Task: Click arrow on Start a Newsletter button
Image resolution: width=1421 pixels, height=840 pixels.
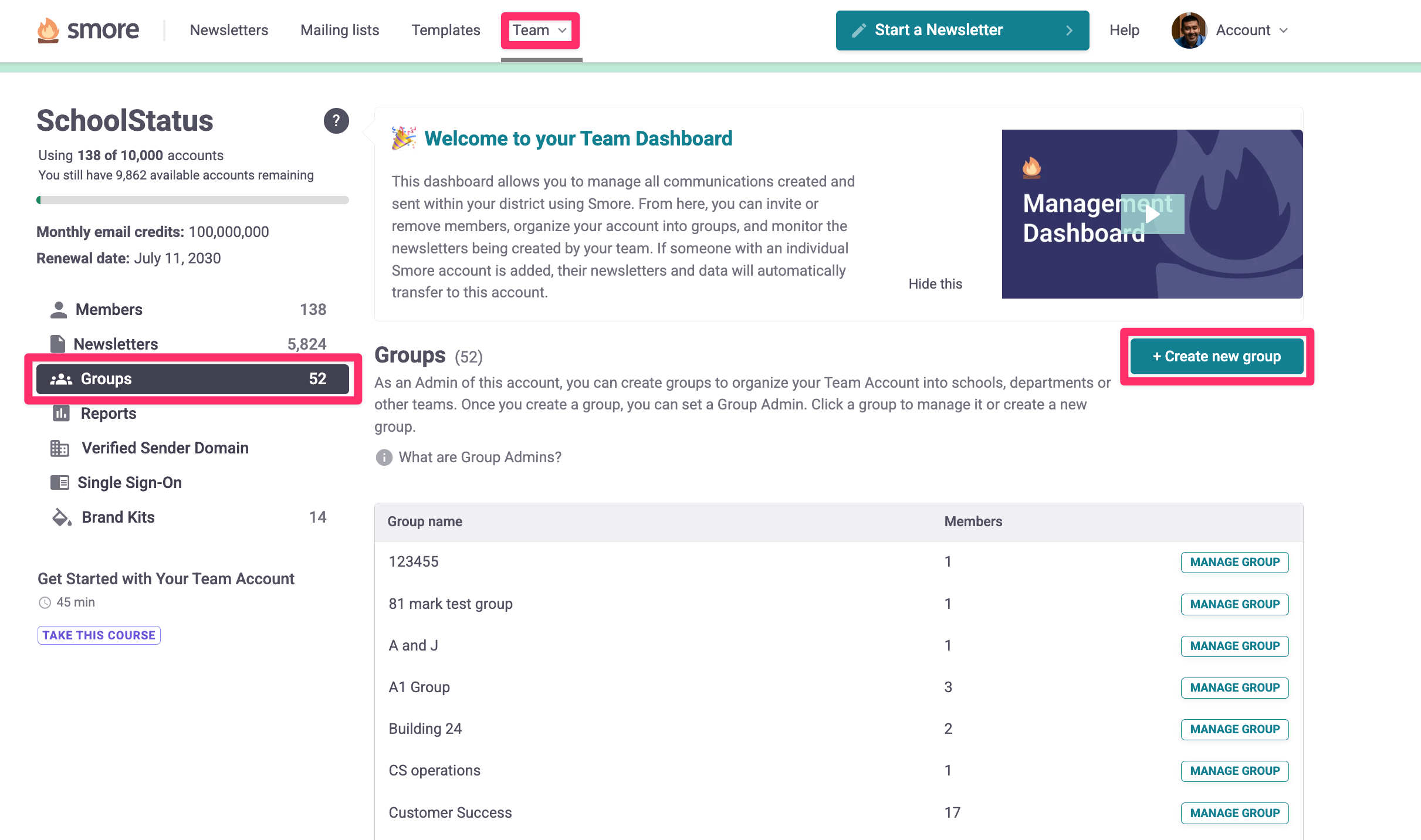Action: pos(1069,31)
